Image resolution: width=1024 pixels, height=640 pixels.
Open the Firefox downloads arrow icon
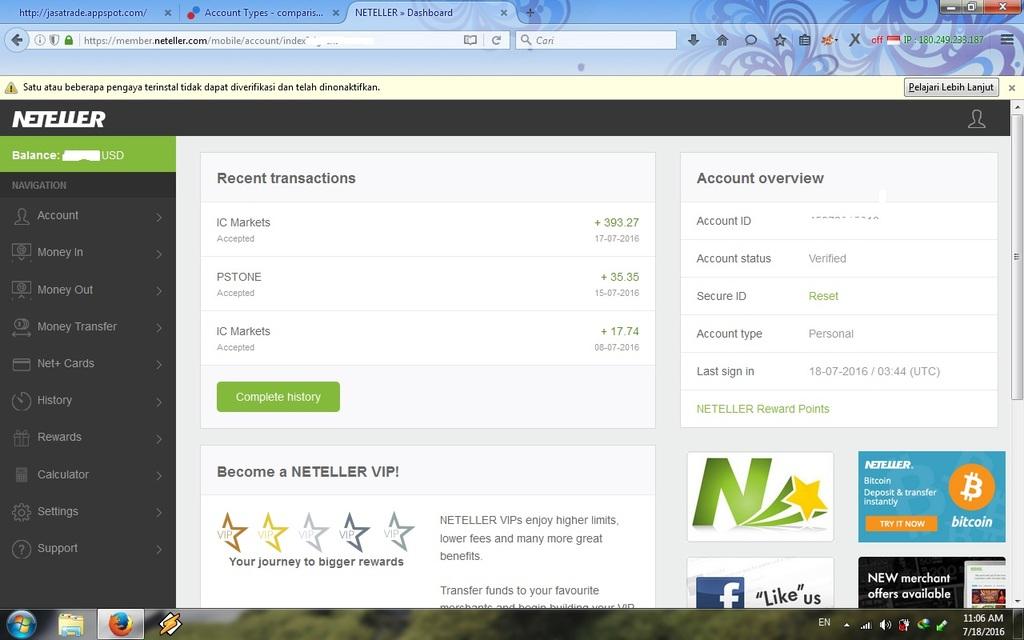coord(694,40)
